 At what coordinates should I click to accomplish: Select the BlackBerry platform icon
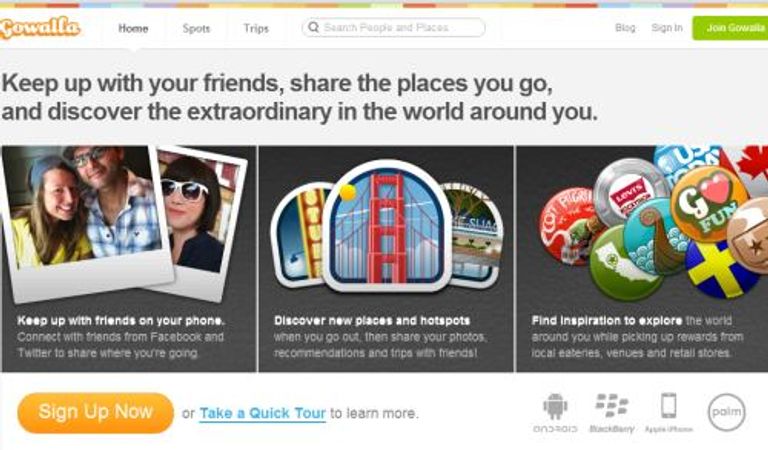tap(612, 413)
